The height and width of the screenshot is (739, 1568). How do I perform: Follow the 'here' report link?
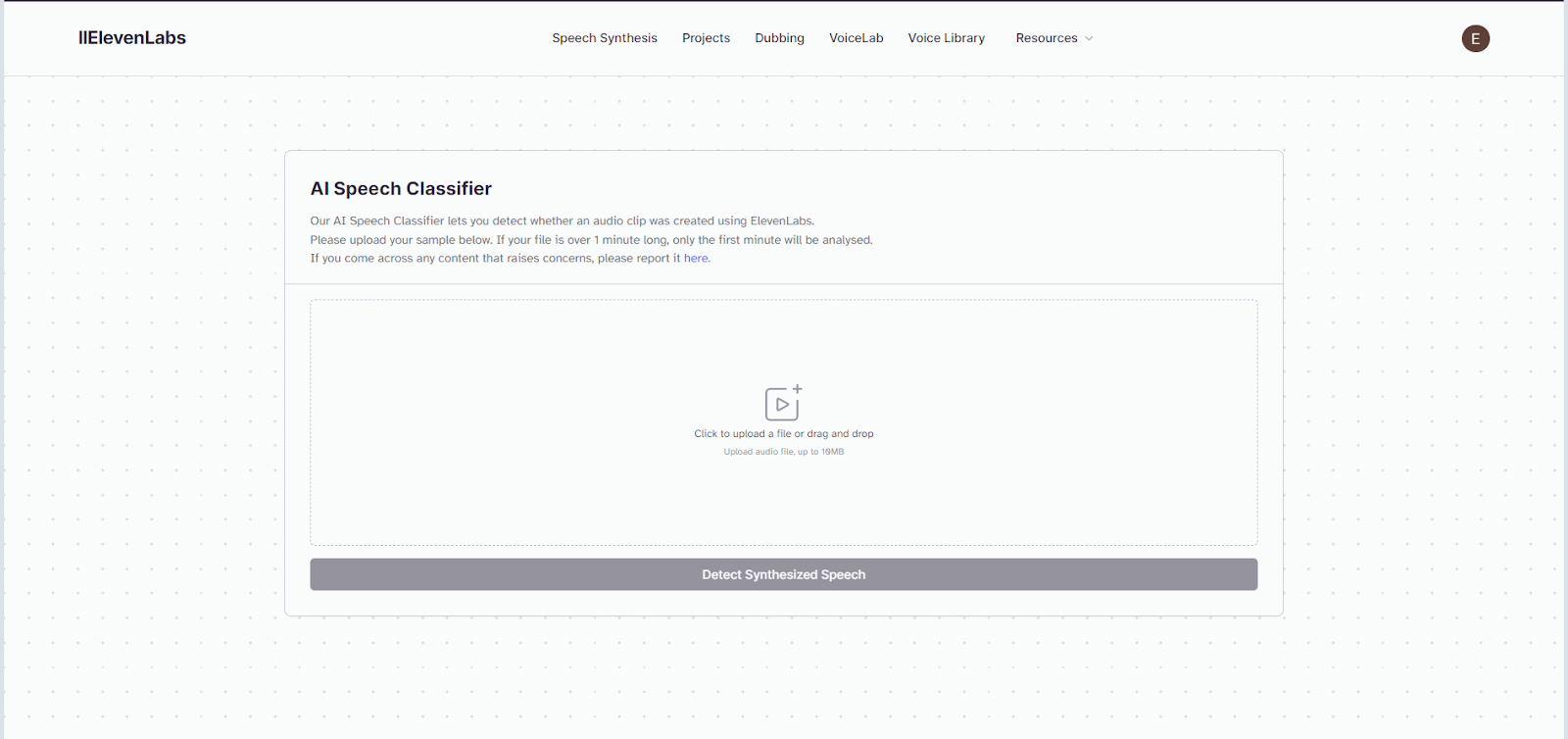696,259
